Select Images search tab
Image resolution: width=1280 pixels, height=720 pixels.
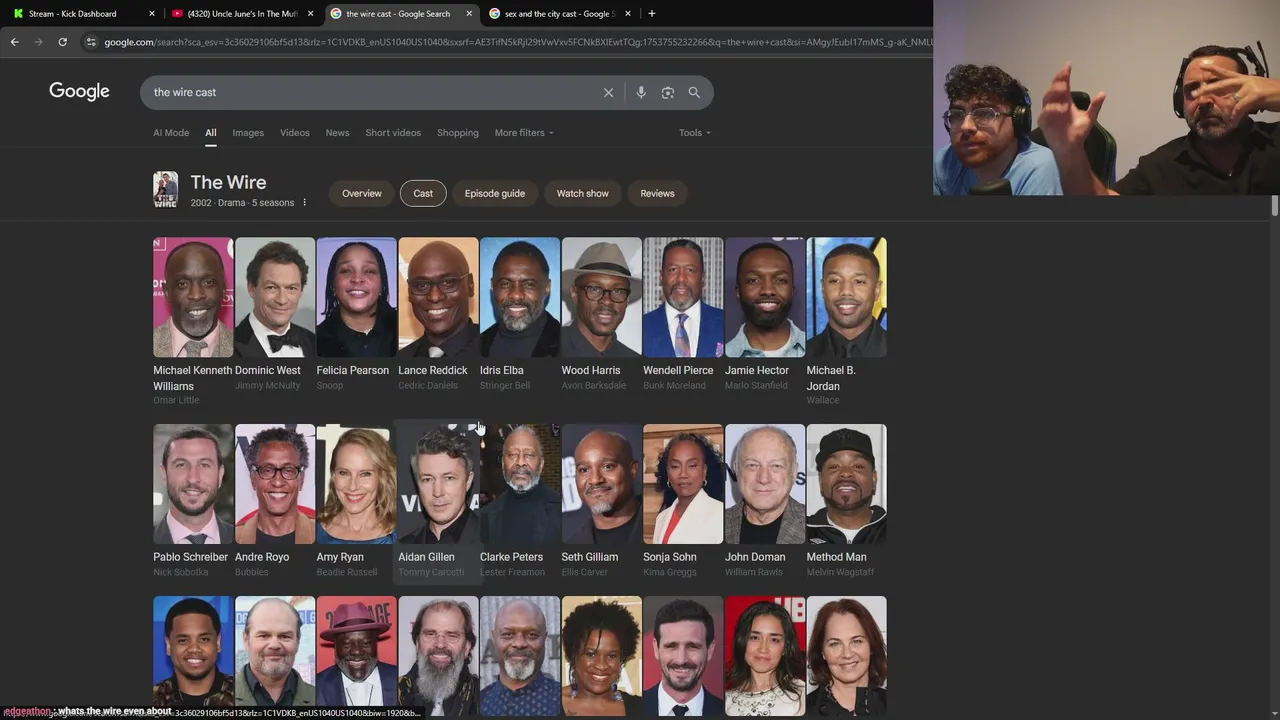[x=248, y=132]
